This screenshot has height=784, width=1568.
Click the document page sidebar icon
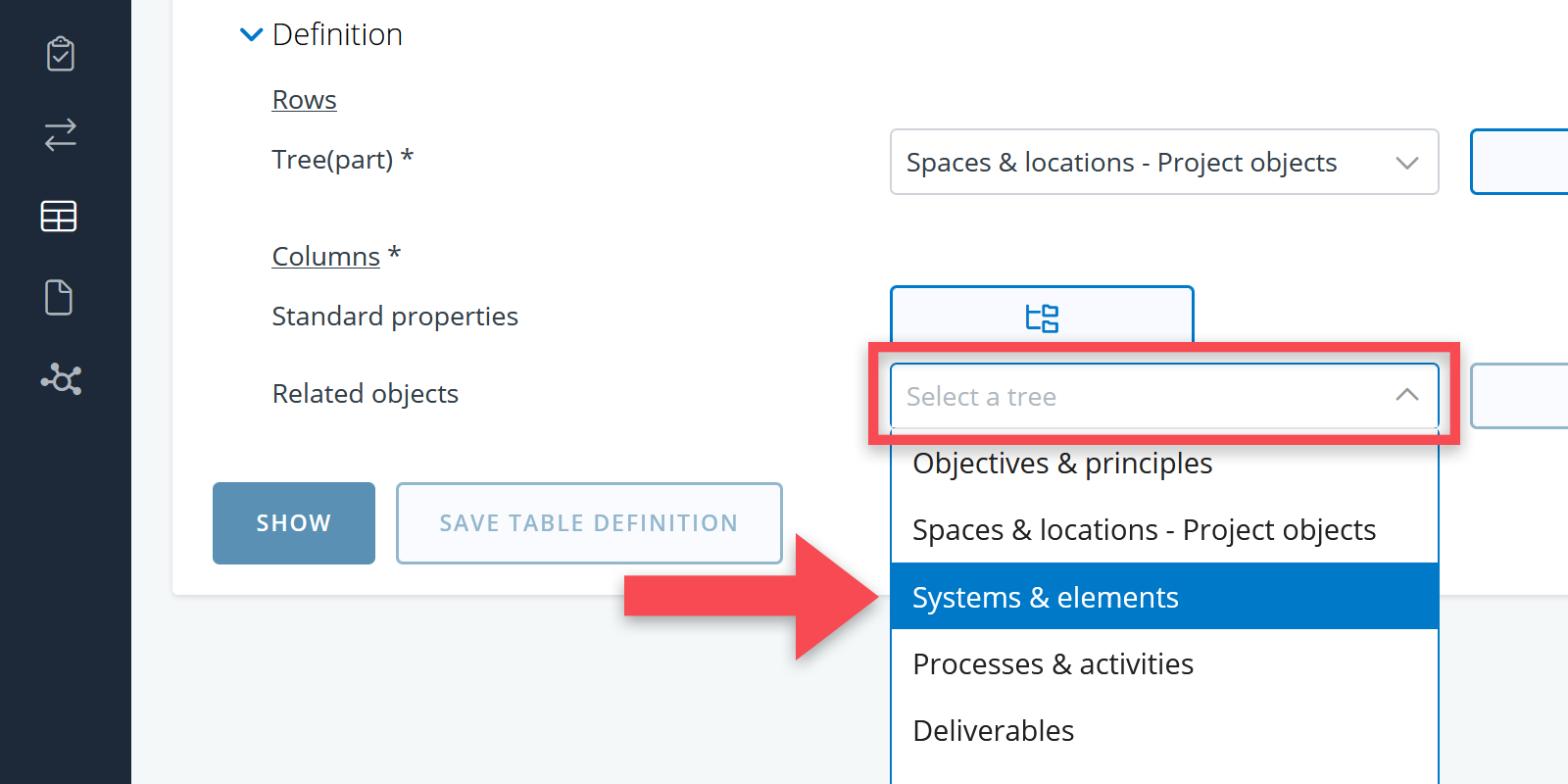pyautogui.click(x=59, y=297)
